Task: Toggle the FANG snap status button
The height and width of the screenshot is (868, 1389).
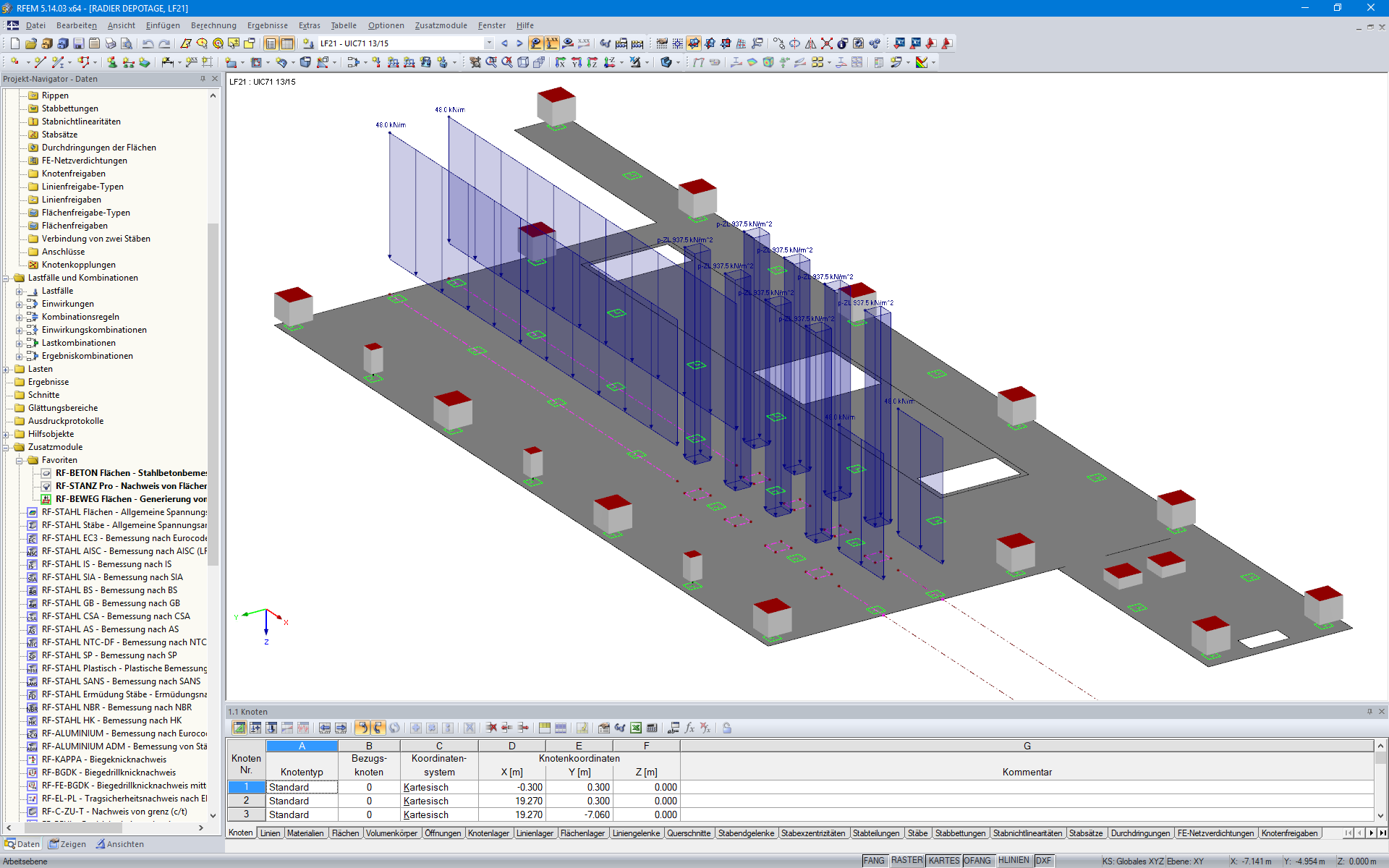Action: point(874,861)
